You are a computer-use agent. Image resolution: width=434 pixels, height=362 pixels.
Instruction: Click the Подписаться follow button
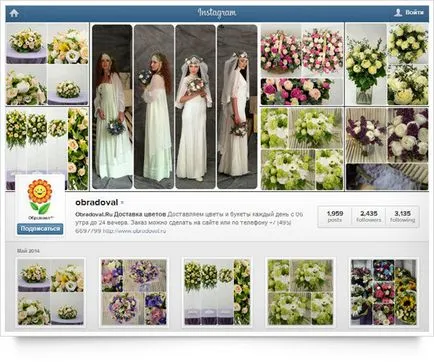tap(40, 229)
